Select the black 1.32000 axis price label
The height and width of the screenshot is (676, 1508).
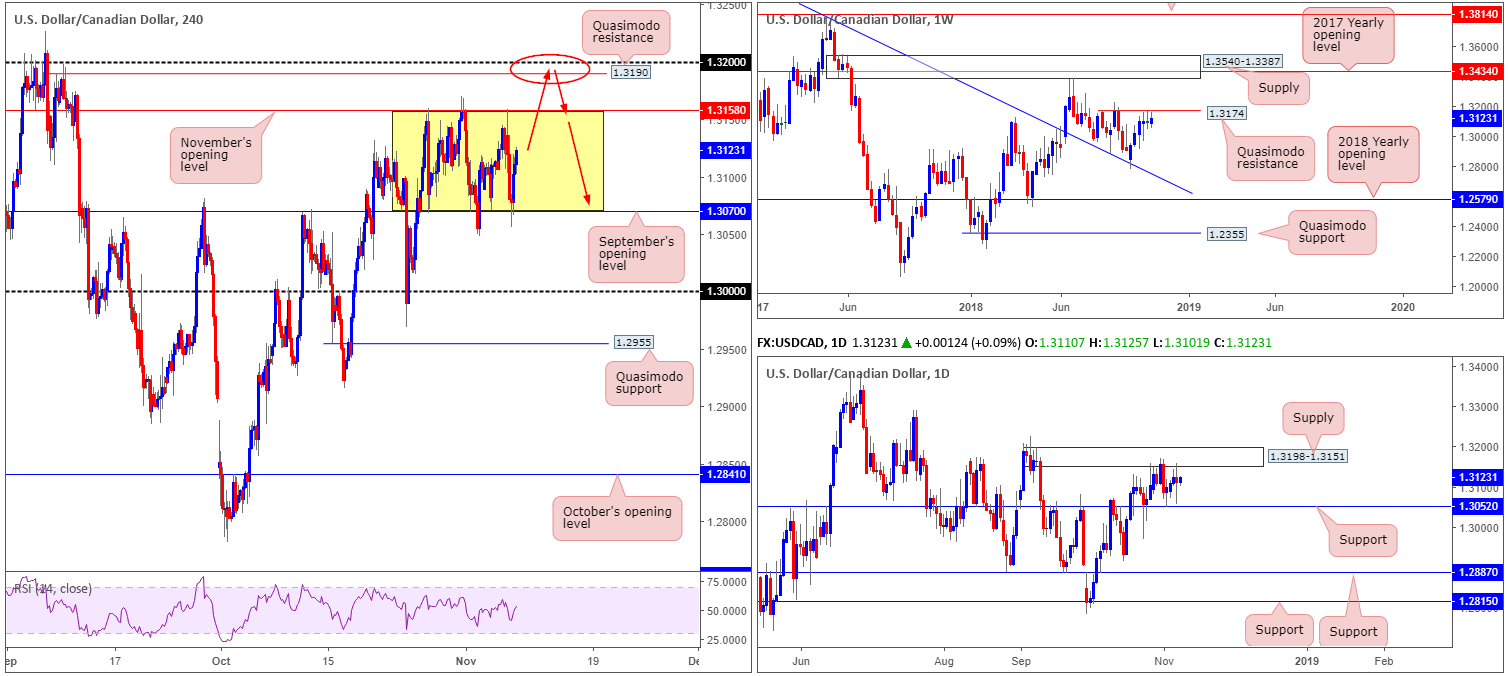tap(725, 62)
